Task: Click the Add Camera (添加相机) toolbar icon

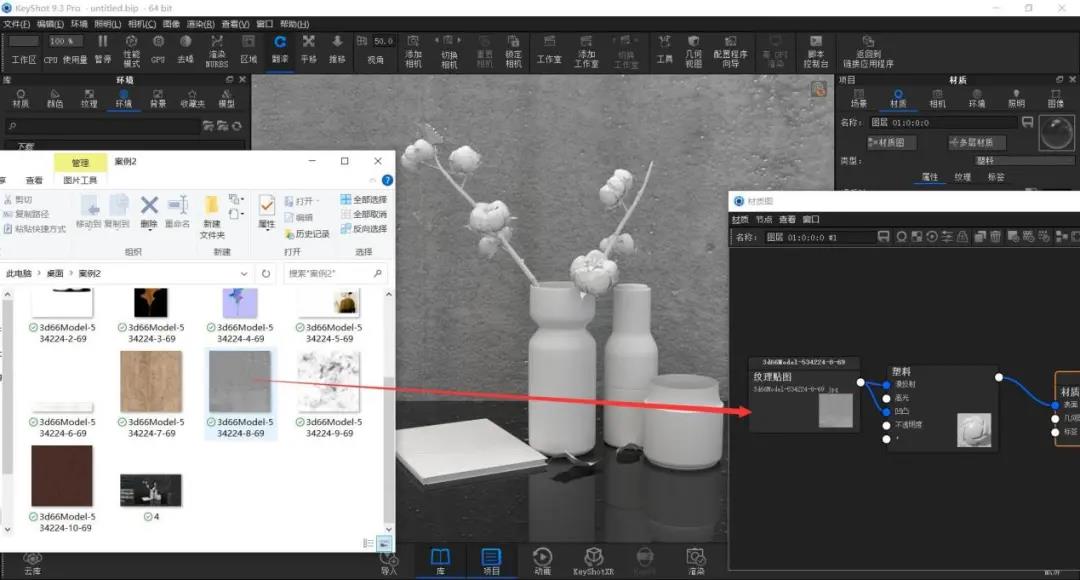Action: 413,51
